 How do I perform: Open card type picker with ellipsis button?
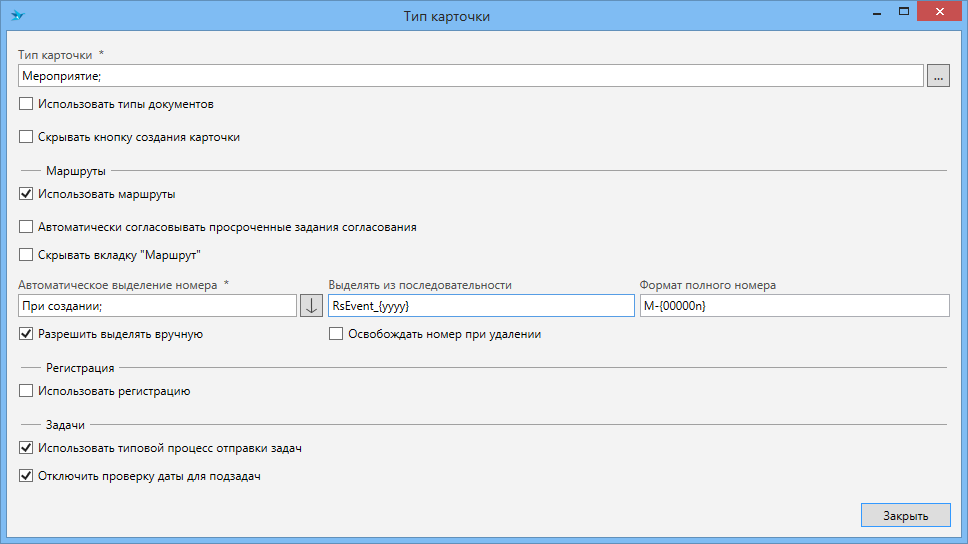938,76
